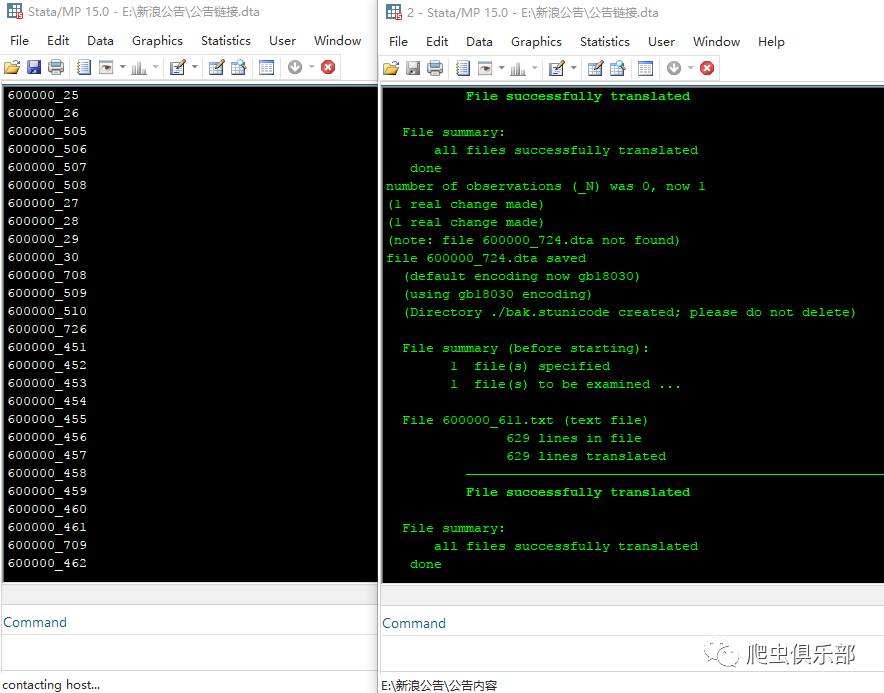Click result line 600000_462 in left window
Screen dimensions: 884x693
(x=47, y=563)
